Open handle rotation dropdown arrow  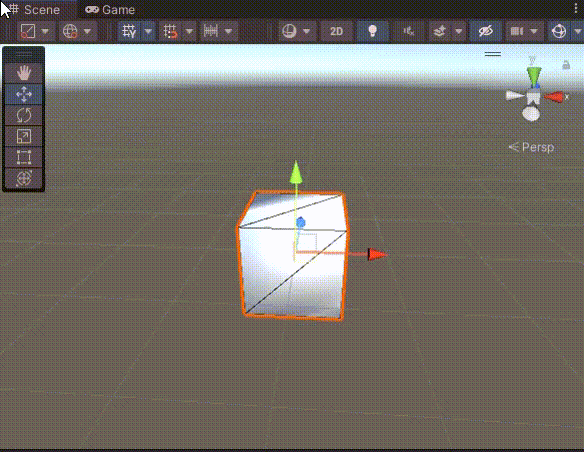pos(87,31)
